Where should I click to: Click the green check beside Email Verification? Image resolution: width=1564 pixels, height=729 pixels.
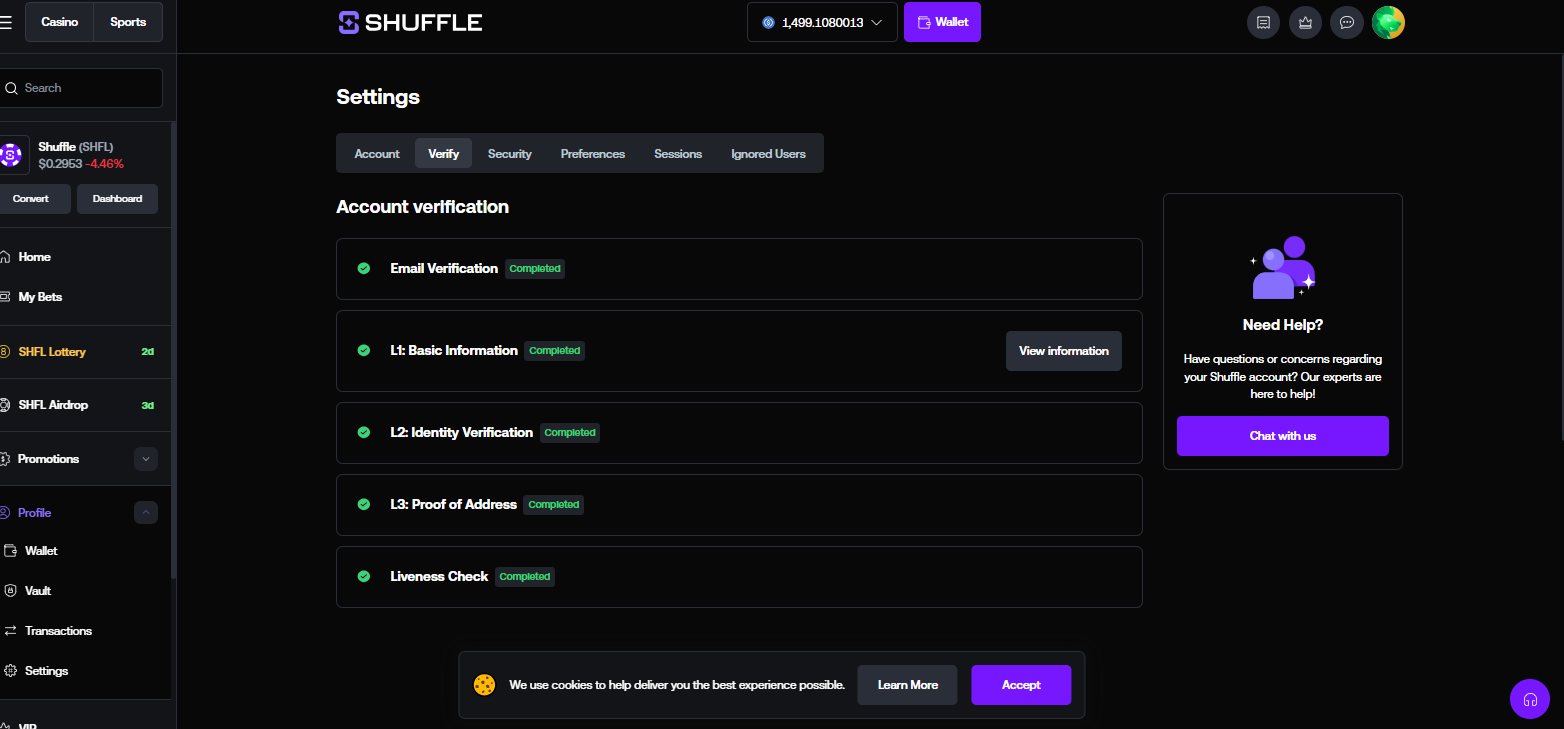(364, 268)
